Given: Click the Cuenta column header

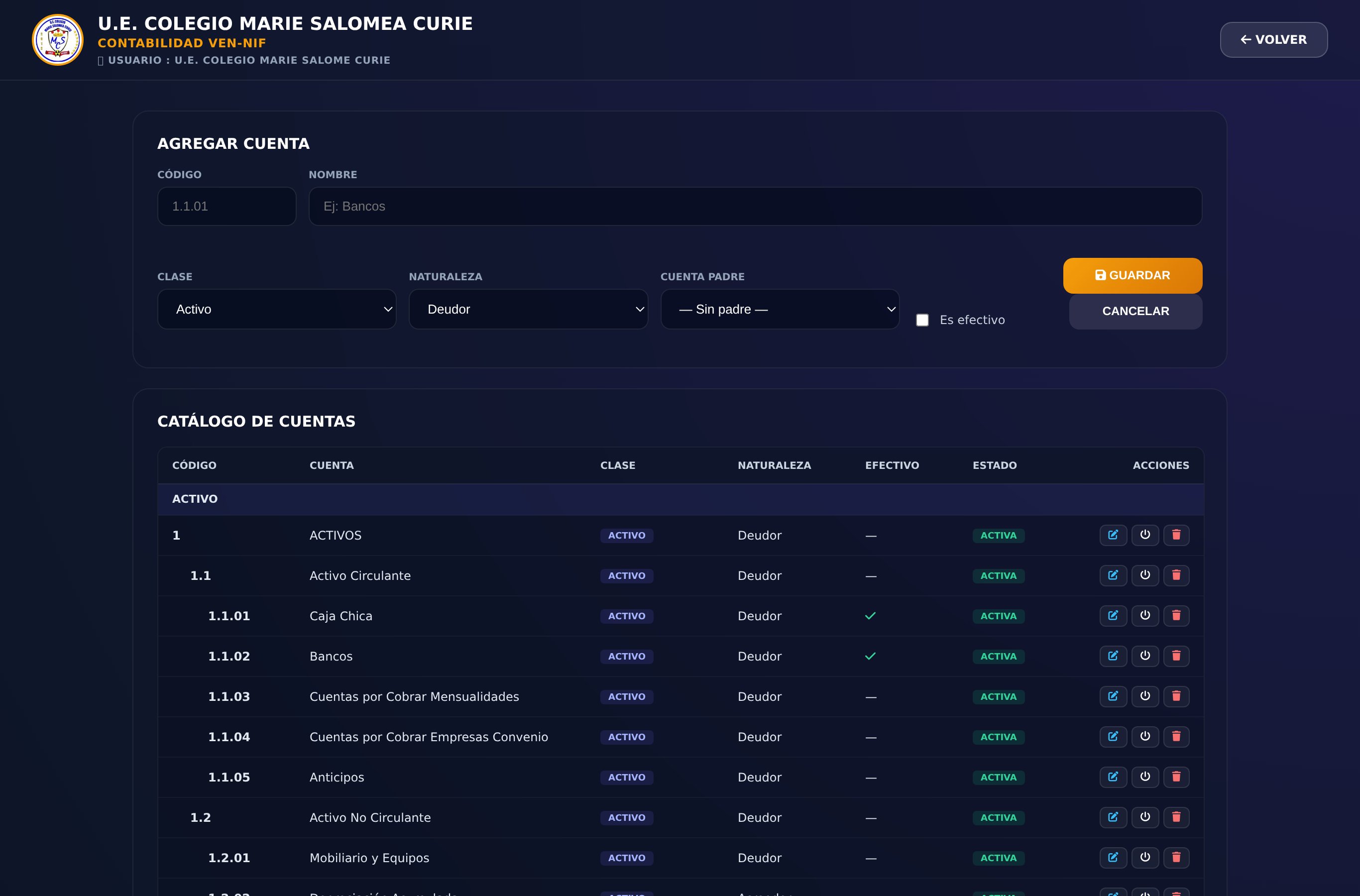Looking at the screenshot, I should pos(332,465).
